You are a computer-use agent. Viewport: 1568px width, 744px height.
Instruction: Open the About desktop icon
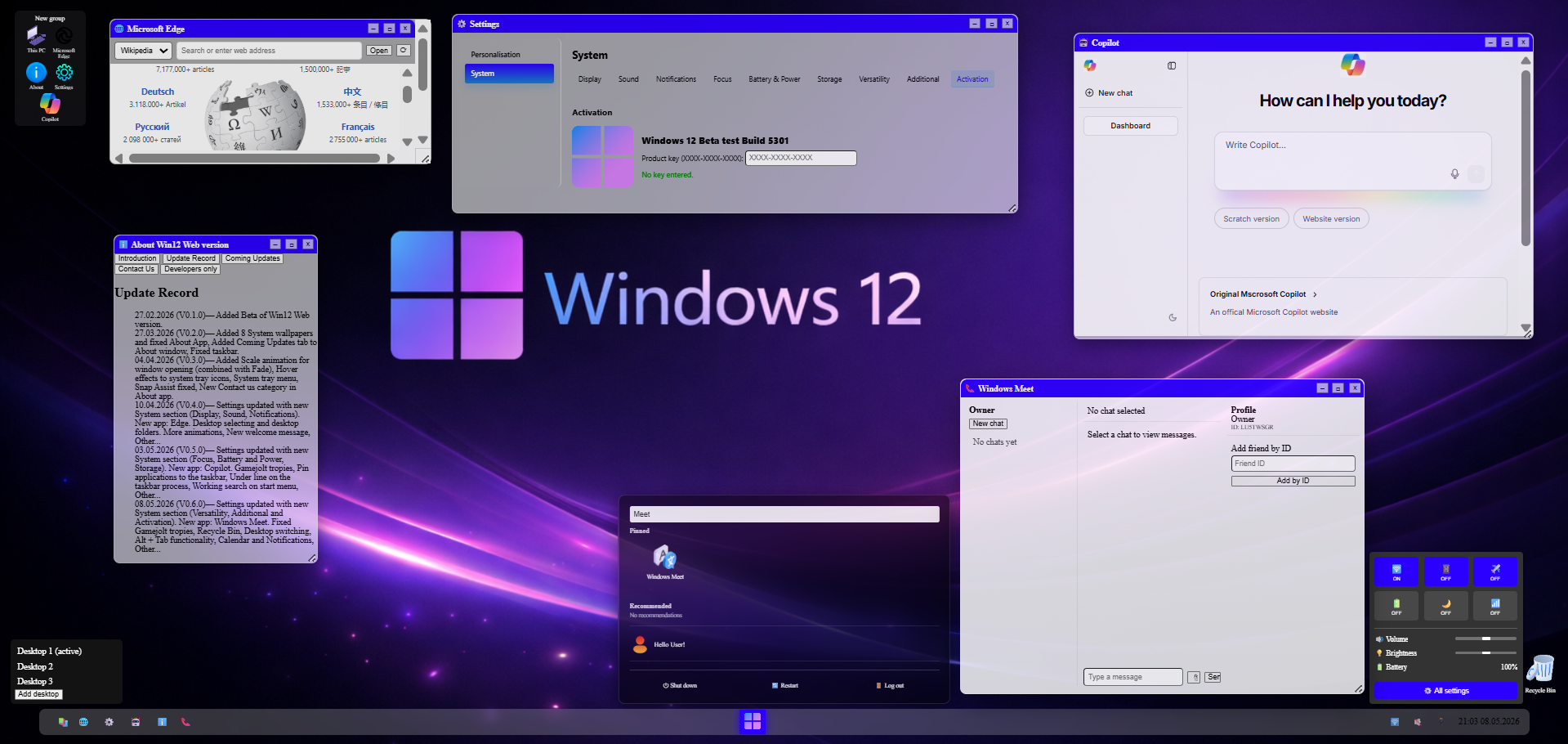pyautogui.click(x=36, y=75)
